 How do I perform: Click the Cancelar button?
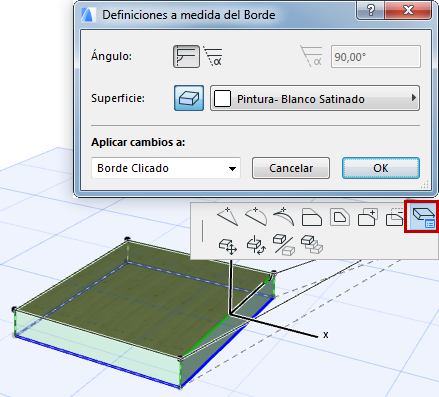coord(291,168)
